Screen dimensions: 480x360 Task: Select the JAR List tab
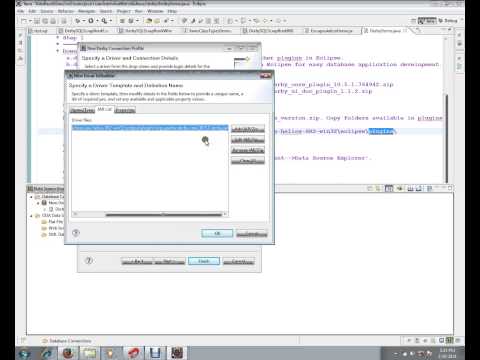(105, 109)
